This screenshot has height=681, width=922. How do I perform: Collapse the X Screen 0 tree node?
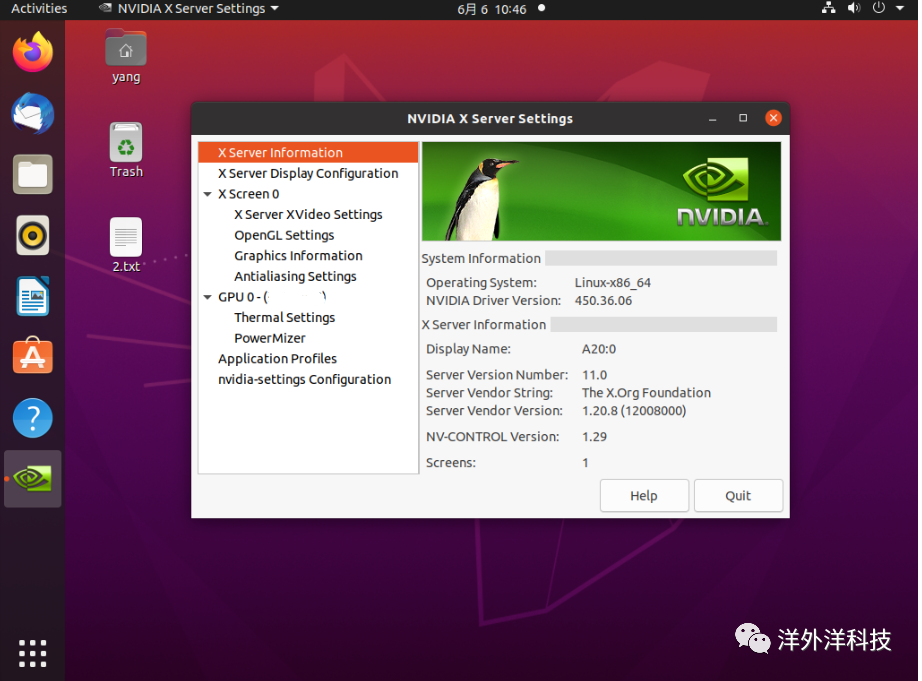click(207, 194)
